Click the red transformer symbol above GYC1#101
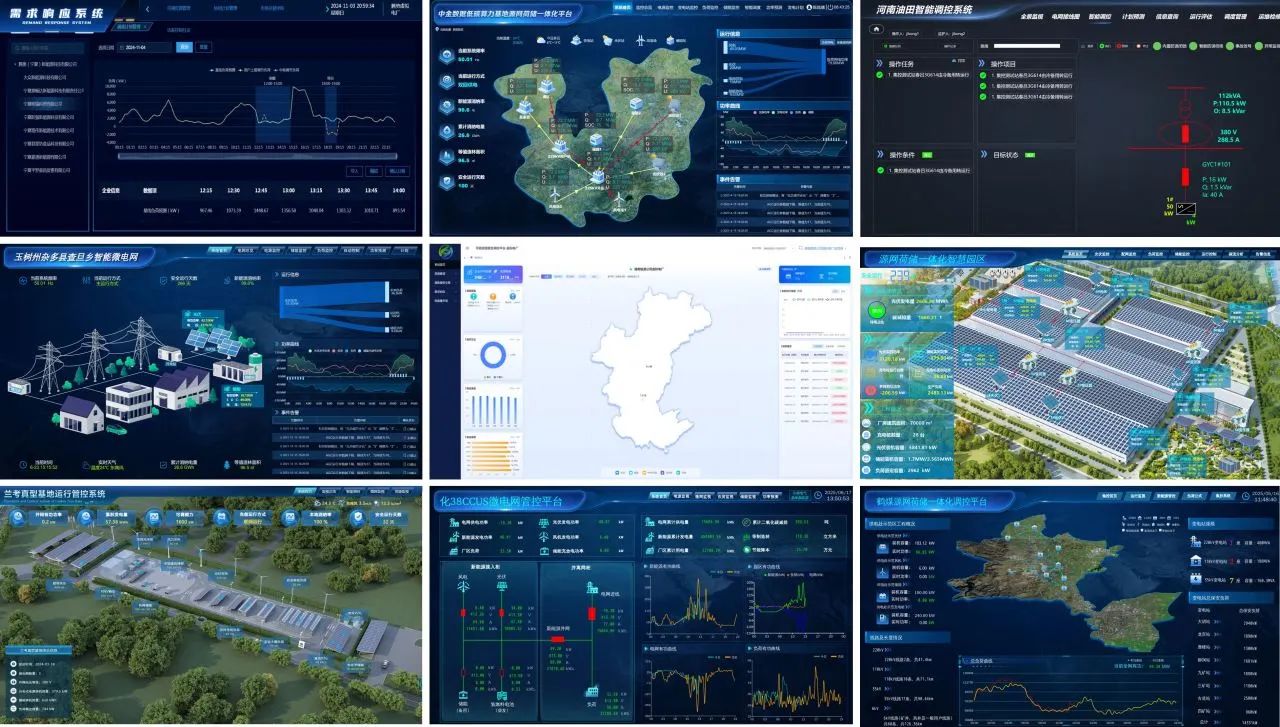This screenshot has height=727, width=1280. pyautogui.click(x=1187, y=134)
